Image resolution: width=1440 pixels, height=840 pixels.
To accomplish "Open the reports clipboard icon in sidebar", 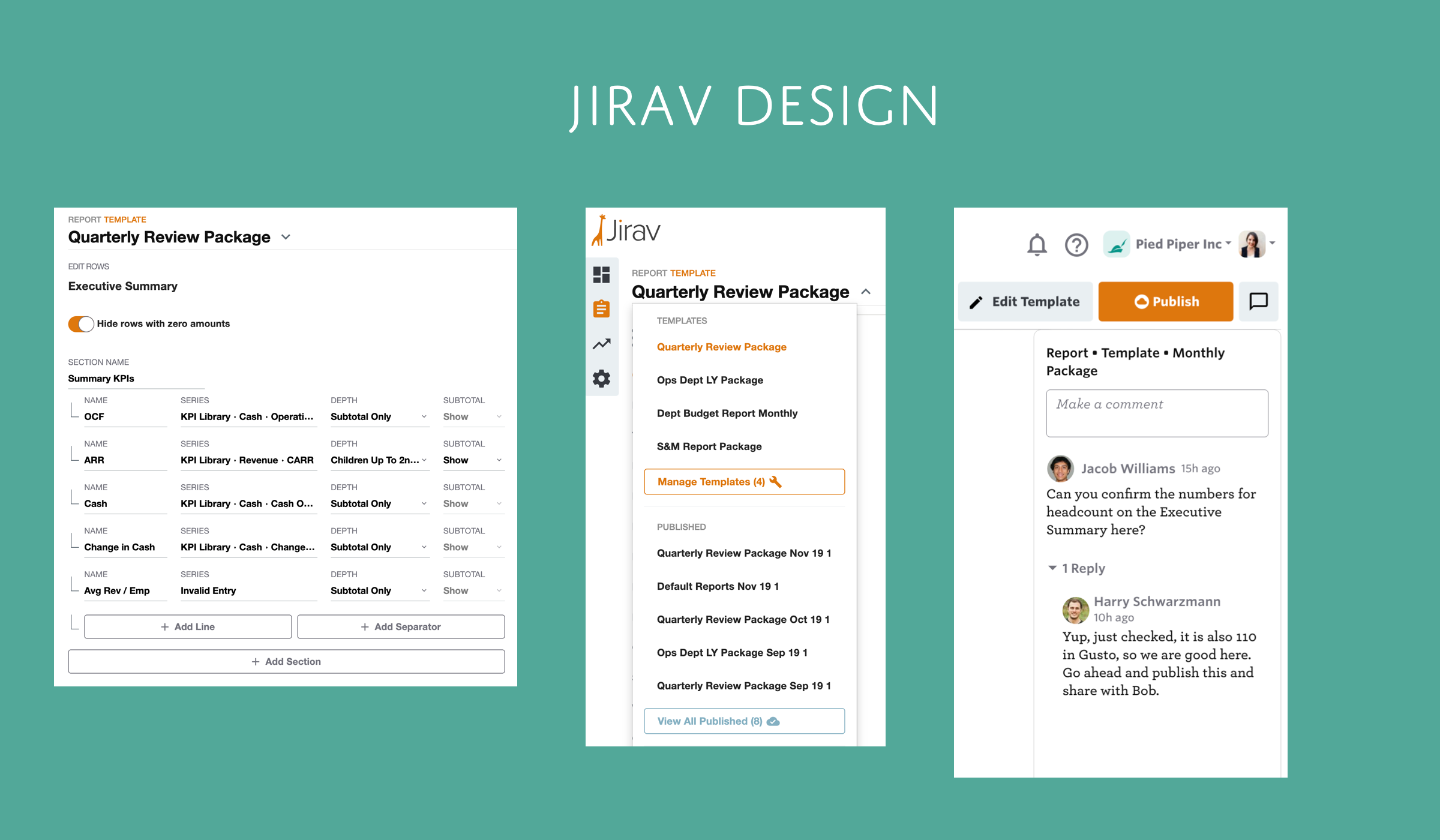I will pos(601,308).
